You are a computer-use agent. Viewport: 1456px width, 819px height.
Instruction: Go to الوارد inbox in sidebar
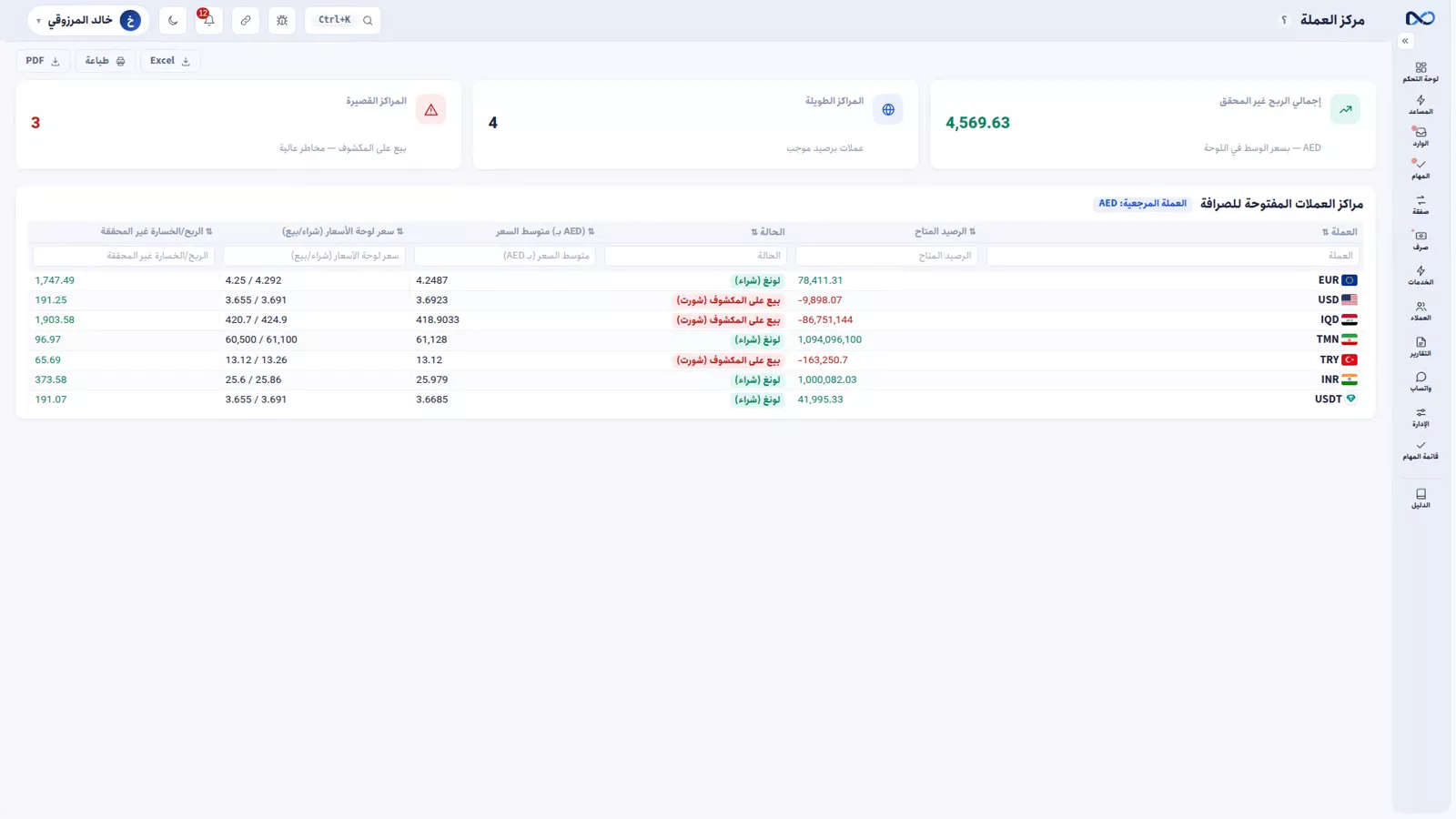pos(1421,136)
